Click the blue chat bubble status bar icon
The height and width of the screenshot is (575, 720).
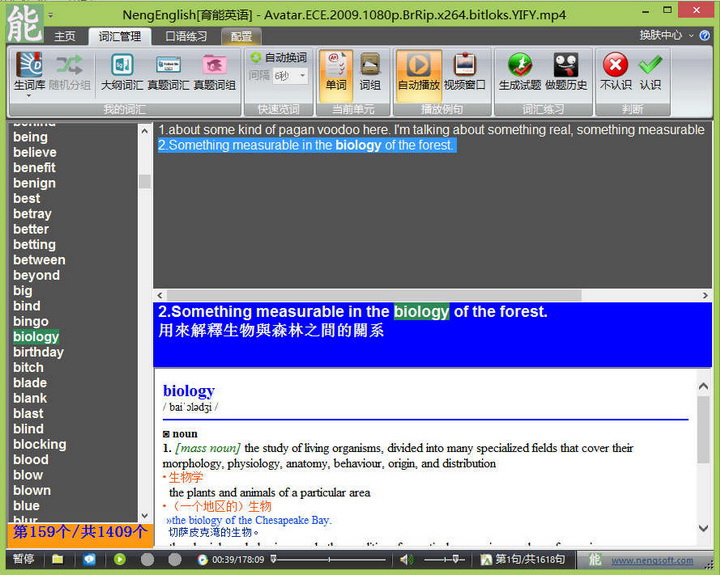point(90,559)
